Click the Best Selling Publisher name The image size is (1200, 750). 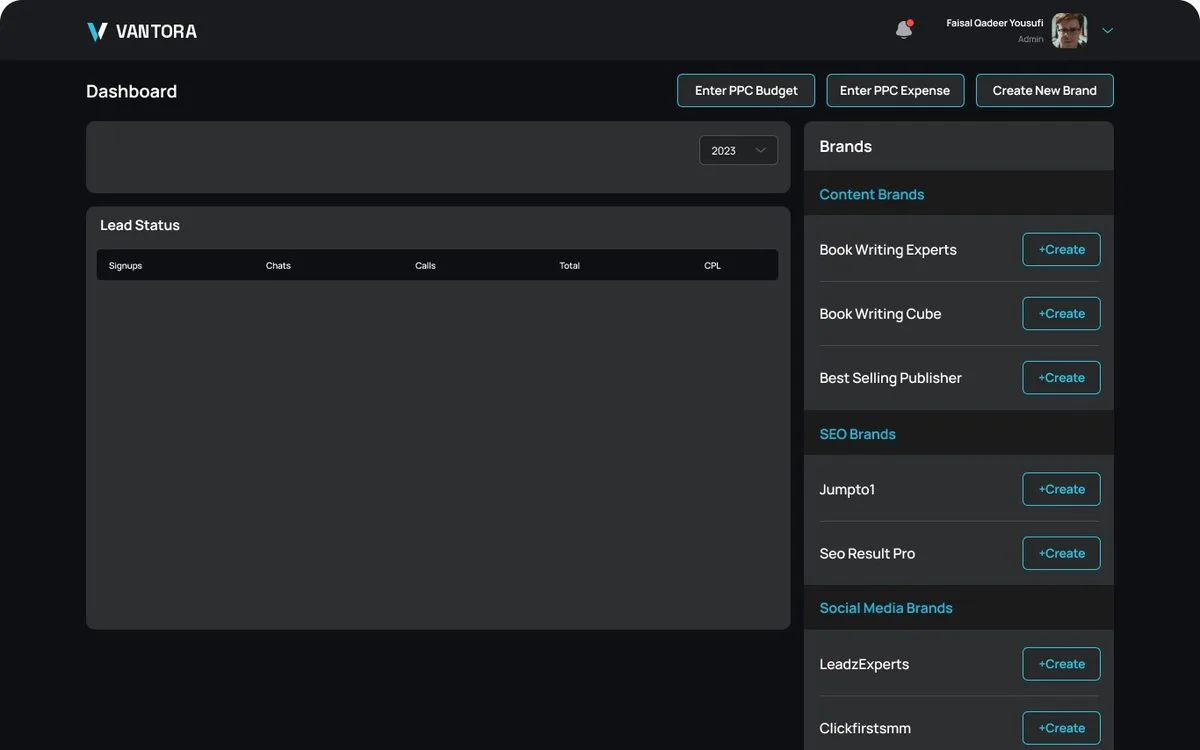point(890,378)
